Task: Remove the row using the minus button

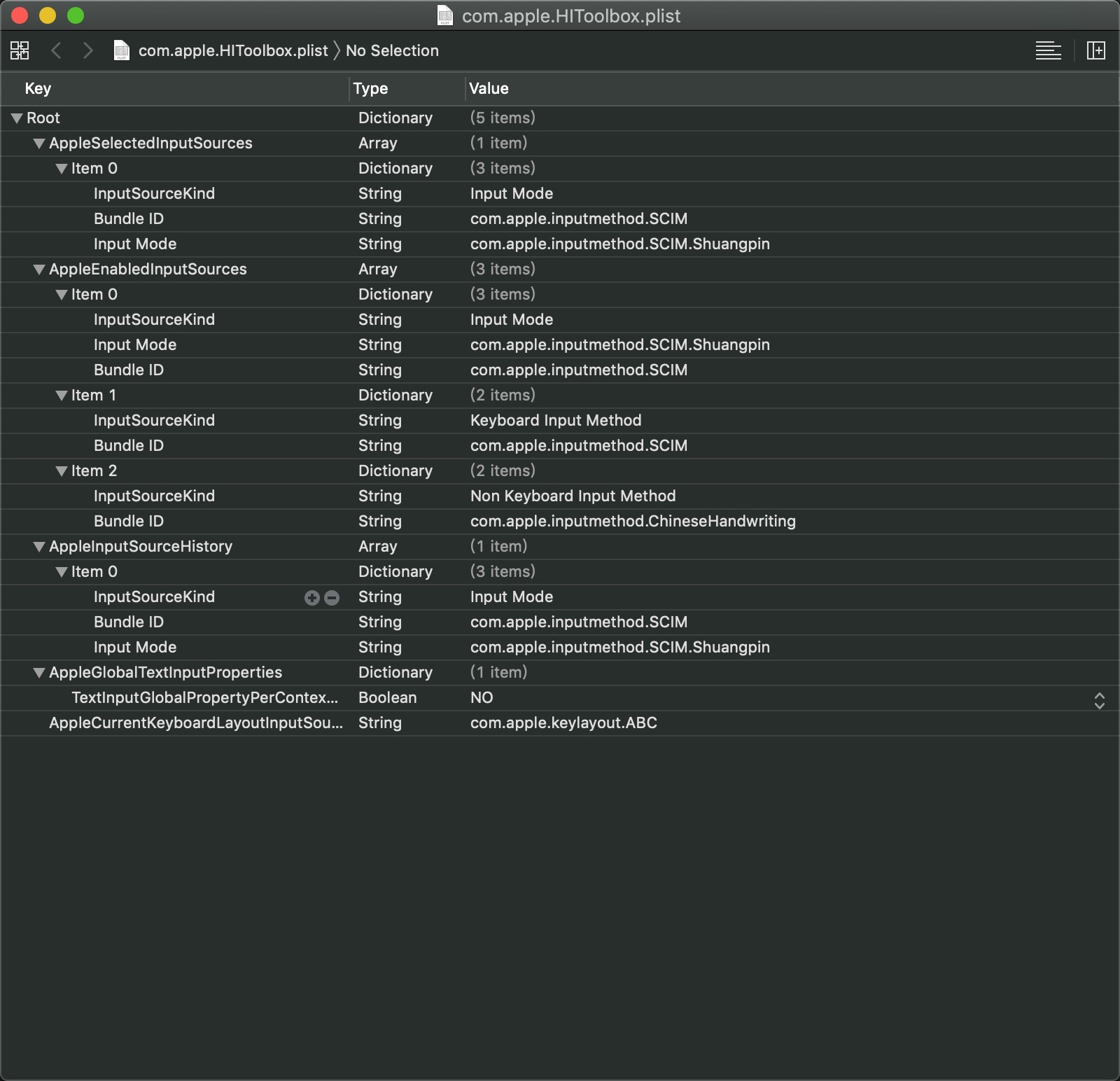Action: pos(332,597)
